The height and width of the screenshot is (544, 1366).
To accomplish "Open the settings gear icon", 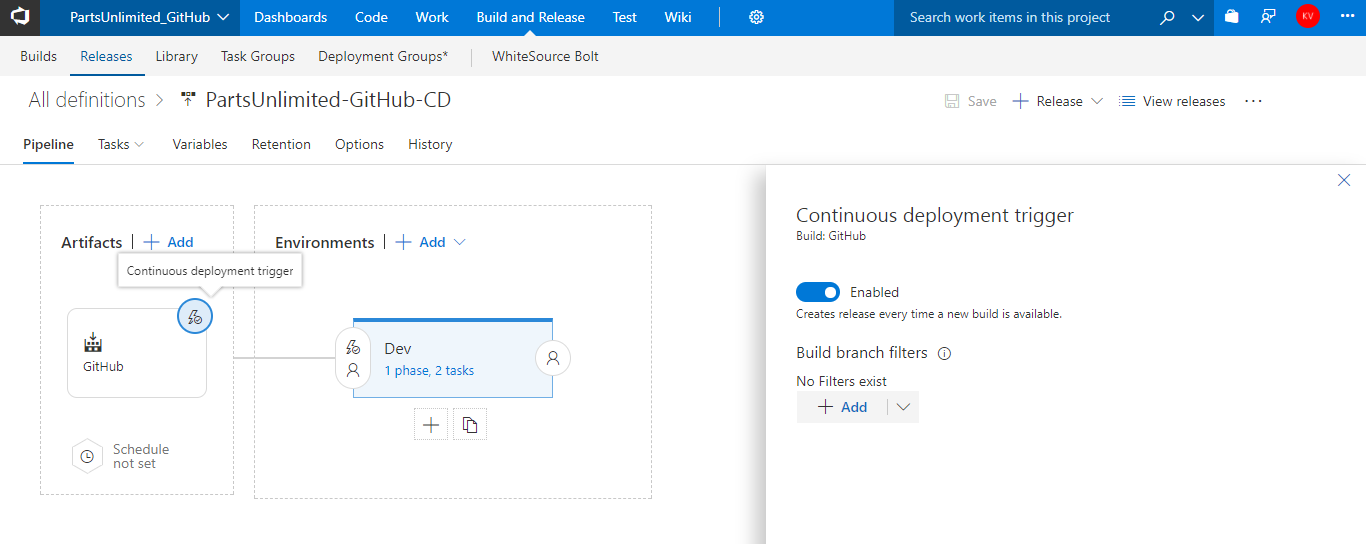I will (x=757, y=17).
